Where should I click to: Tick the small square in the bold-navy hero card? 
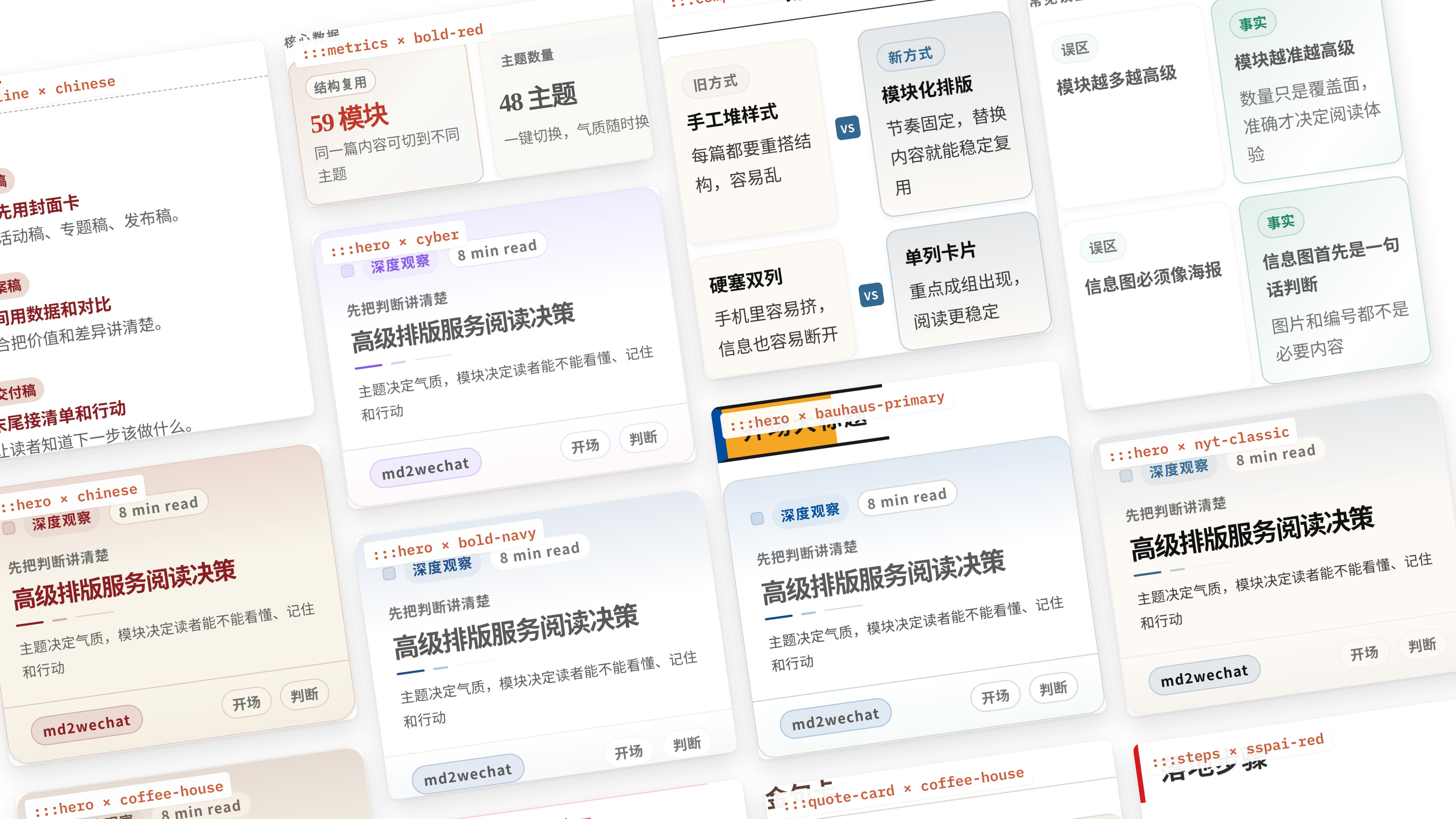click(389, 574)
